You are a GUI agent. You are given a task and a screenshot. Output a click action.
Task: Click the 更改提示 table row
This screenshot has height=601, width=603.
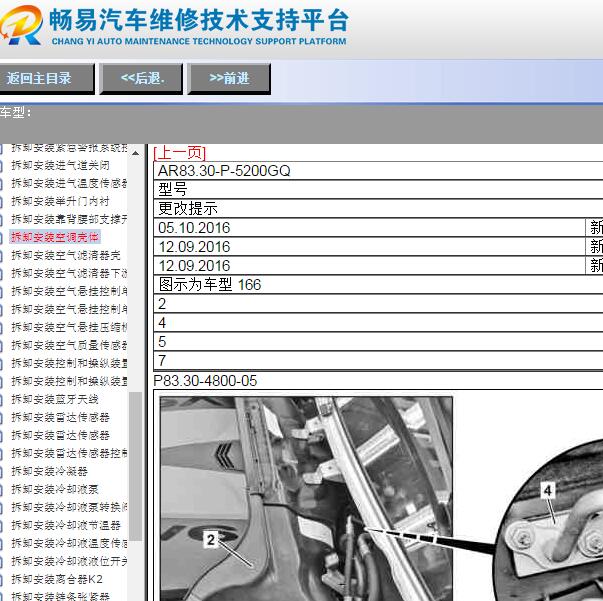coord(378,208)
